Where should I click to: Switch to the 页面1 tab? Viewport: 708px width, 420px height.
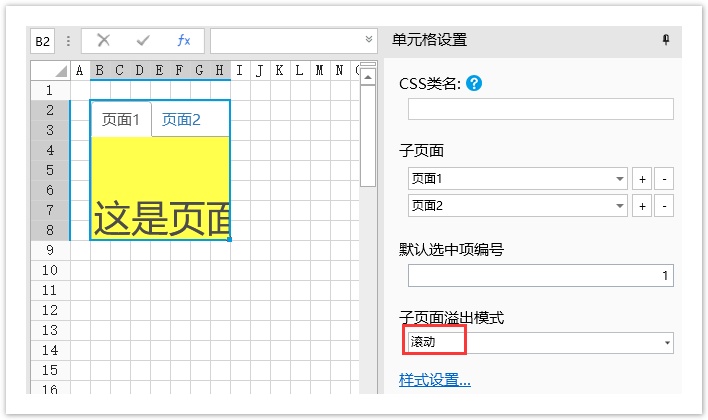point(121,120)
